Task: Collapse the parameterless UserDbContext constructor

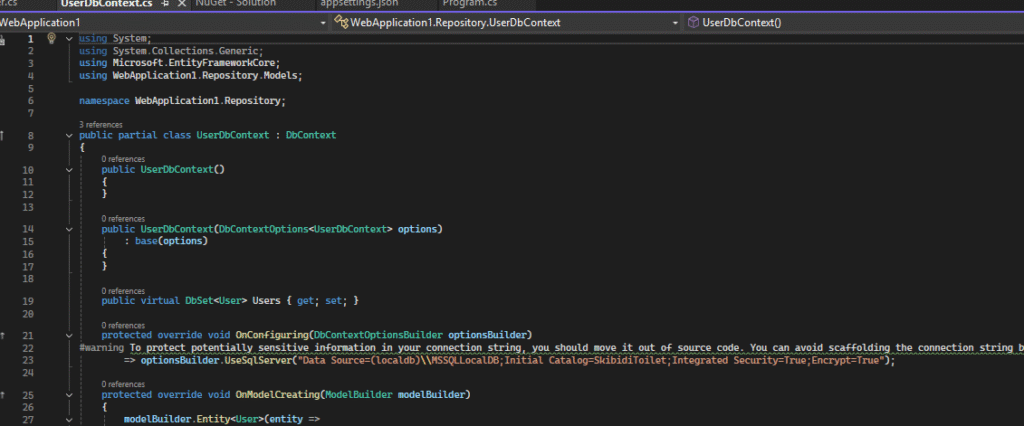Action: tap(68, 170)
